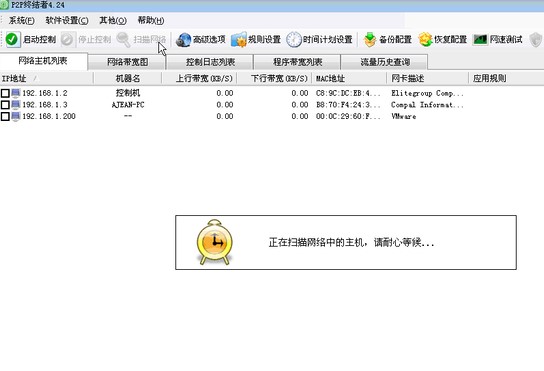
Task: Click MAC address 00:0C:29:60:F...
Action: click(x=348, y=116)
